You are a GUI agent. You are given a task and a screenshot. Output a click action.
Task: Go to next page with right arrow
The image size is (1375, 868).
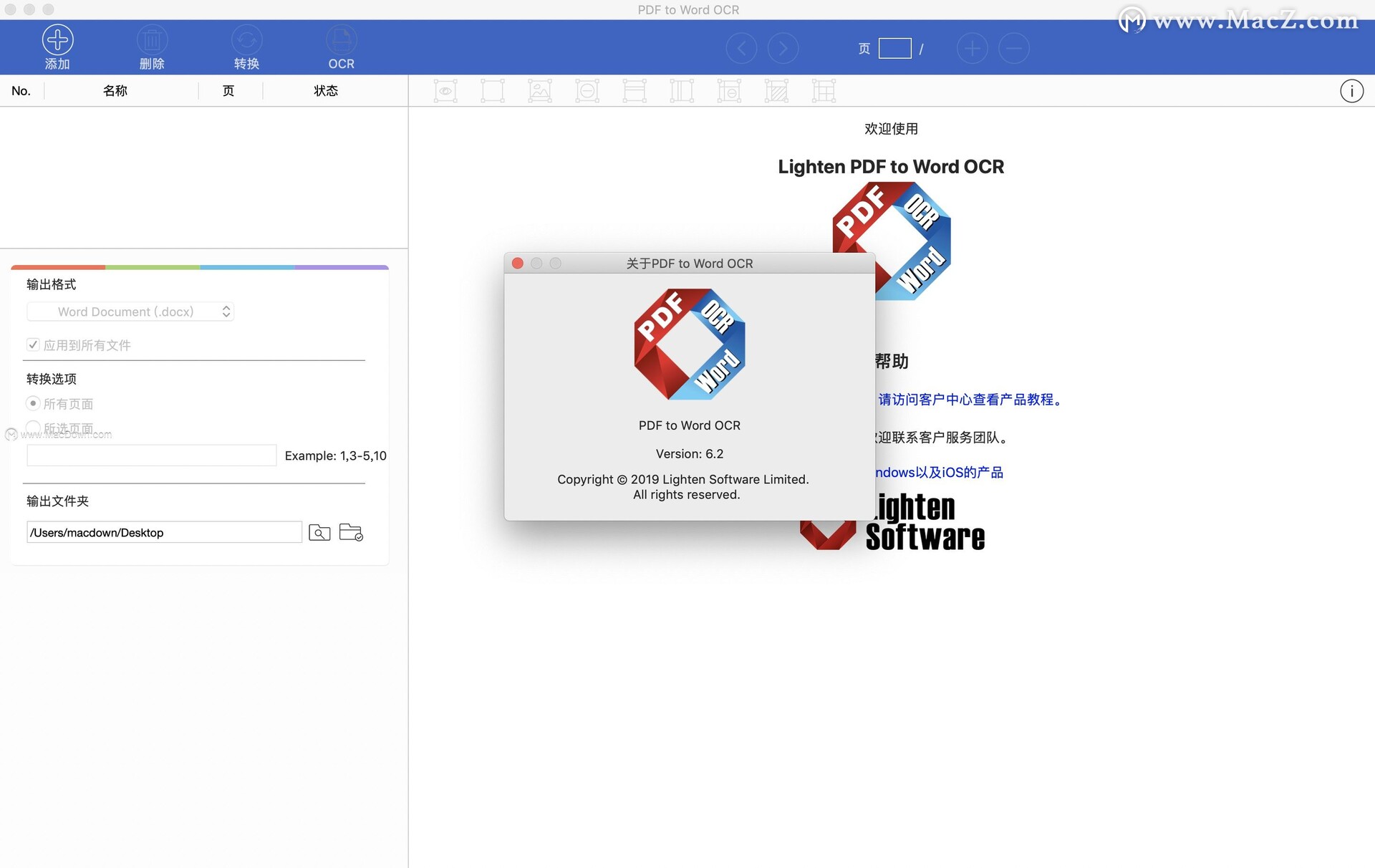point(783,48)
